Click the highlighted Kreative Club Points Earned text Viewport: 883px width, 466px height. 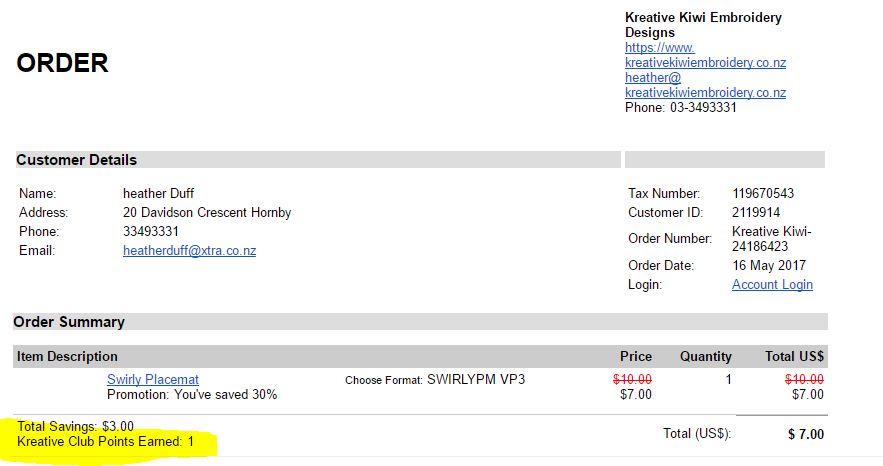[x=105, y=441]
